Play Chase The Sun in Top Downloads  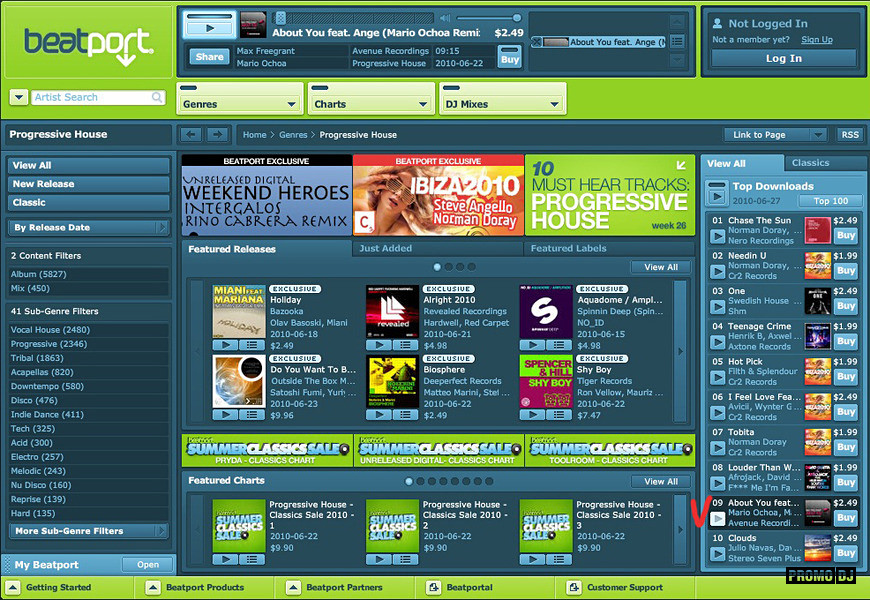click(x=718, y=236)
